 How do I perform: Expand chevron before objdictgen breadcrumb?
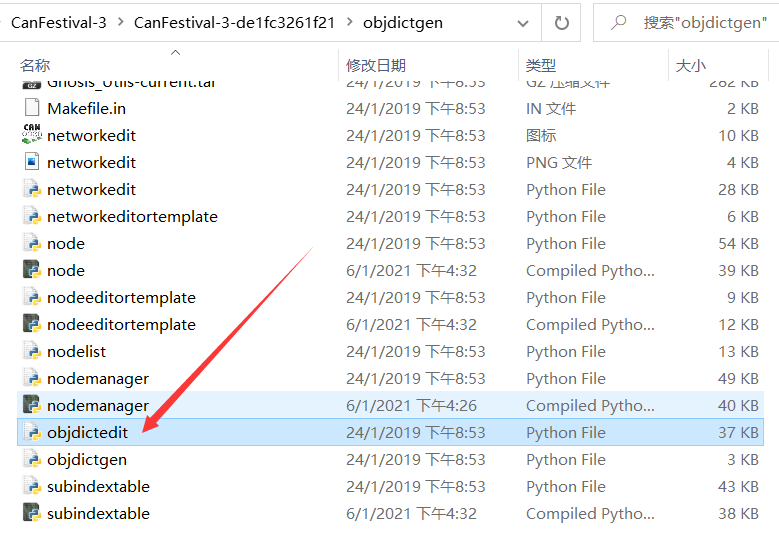(349, 22)
